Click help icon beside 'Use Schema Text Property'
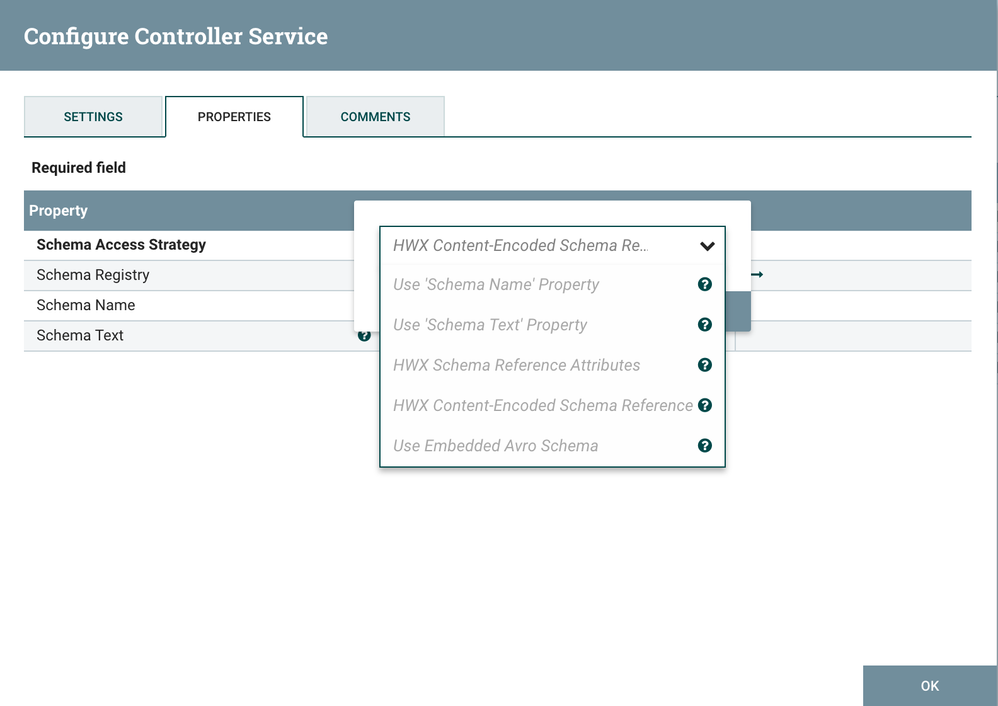The image size is (998, 706). [705, 325]
